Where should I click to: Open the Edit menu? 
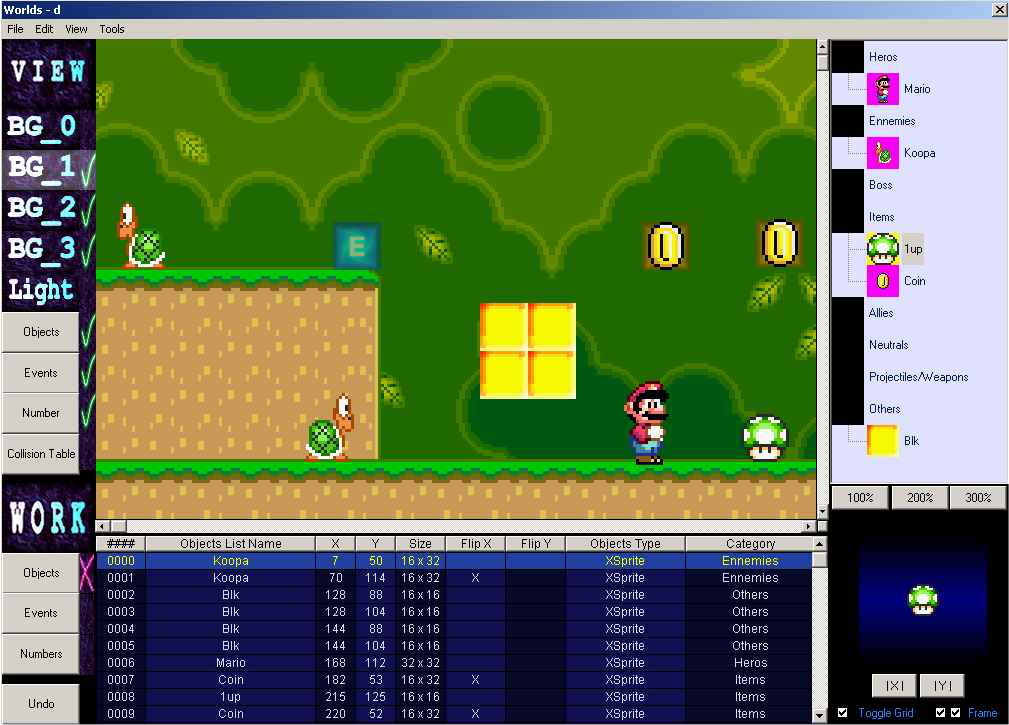pyautogui.click(x=44, y=29)
